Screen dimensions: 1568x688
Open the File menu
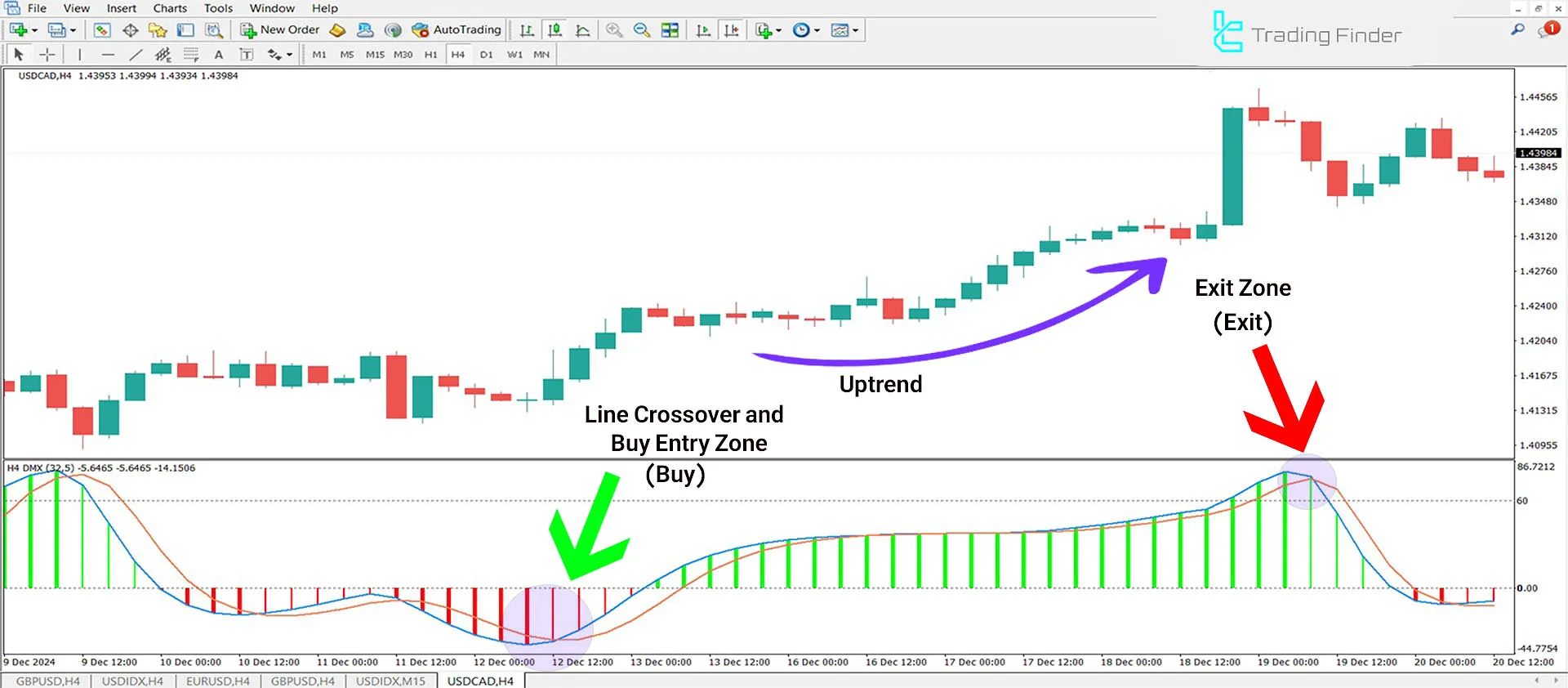(x=37, y=8)
